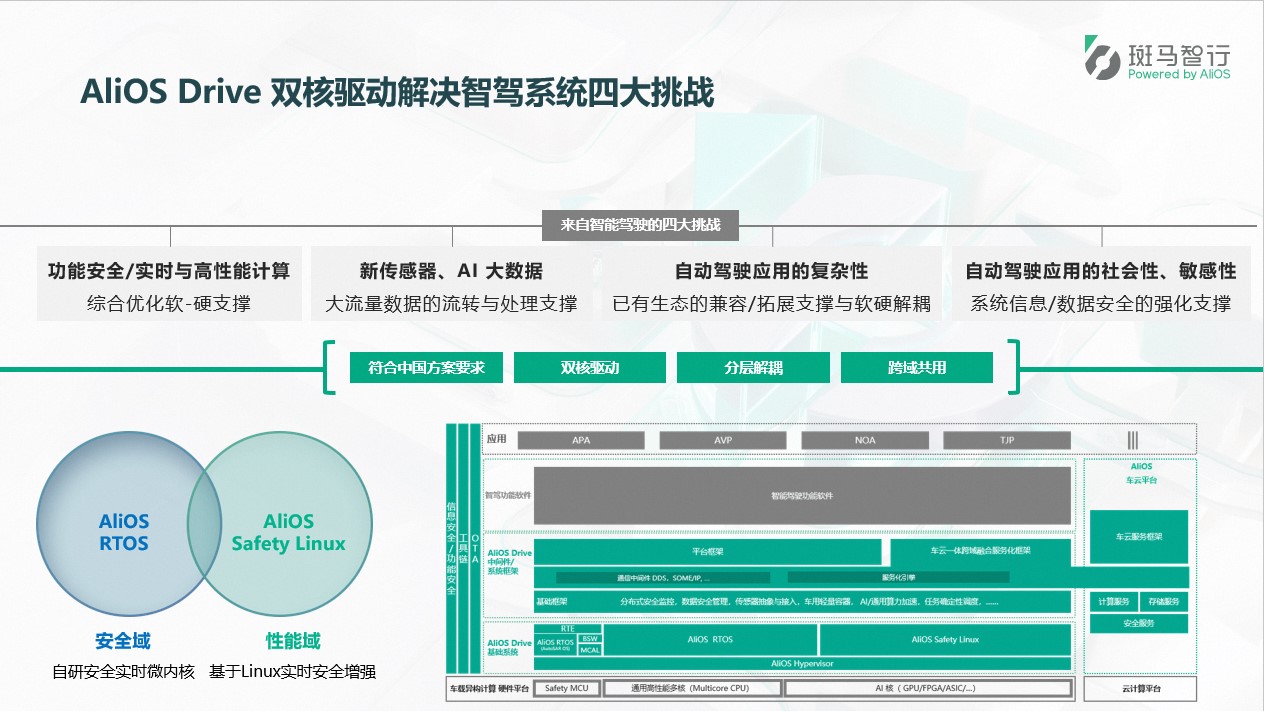Click the small 'MCAL' box
The height and width of the screenshot is (711, 1264).
590,650
